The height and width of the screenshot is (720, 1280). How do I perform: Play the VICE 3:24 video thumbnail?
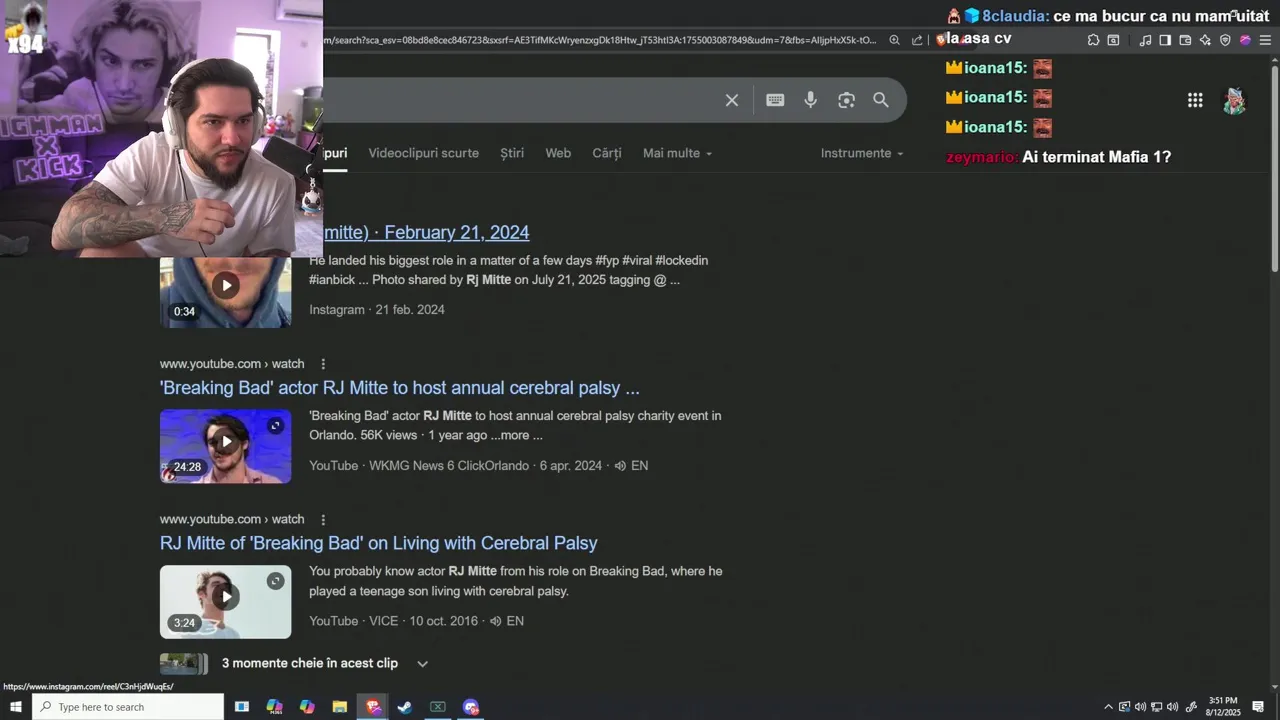point(226,602)
